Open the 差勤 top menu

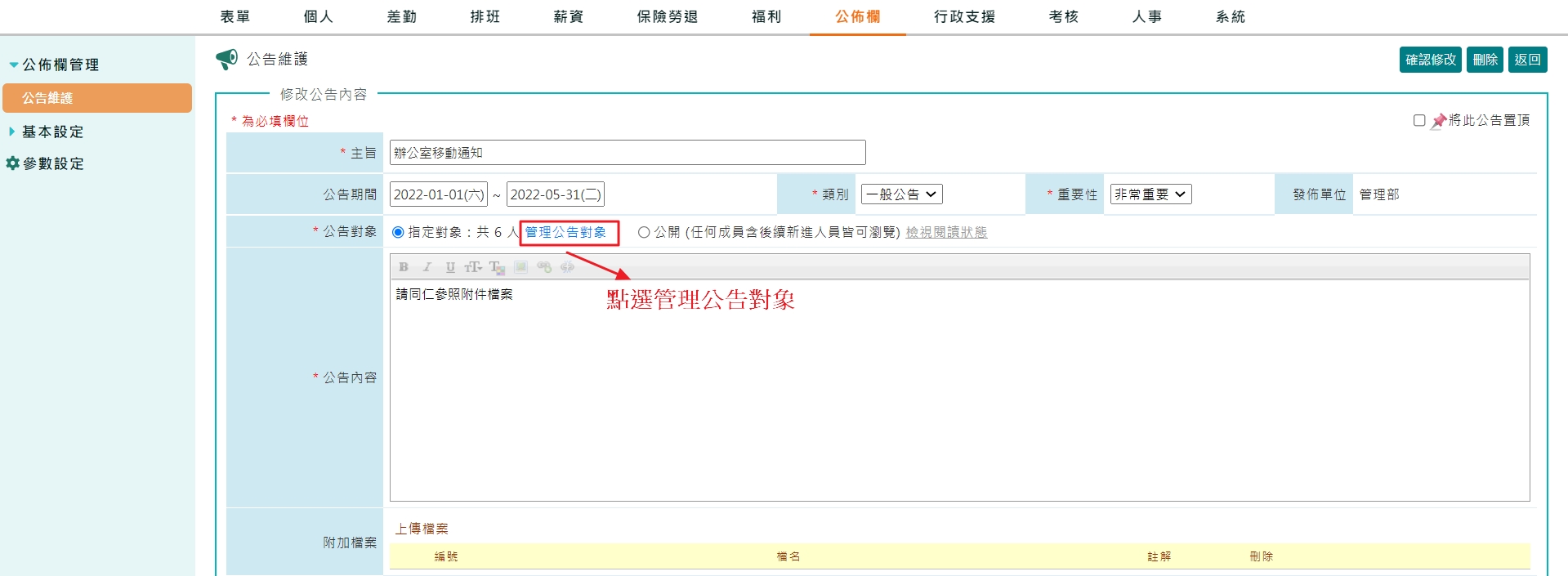[402, 16]
